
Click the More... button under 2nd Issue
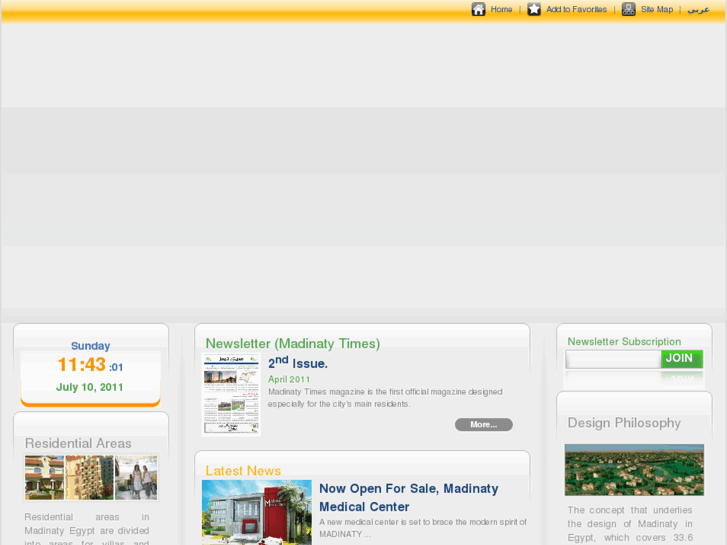coord(484,424)
